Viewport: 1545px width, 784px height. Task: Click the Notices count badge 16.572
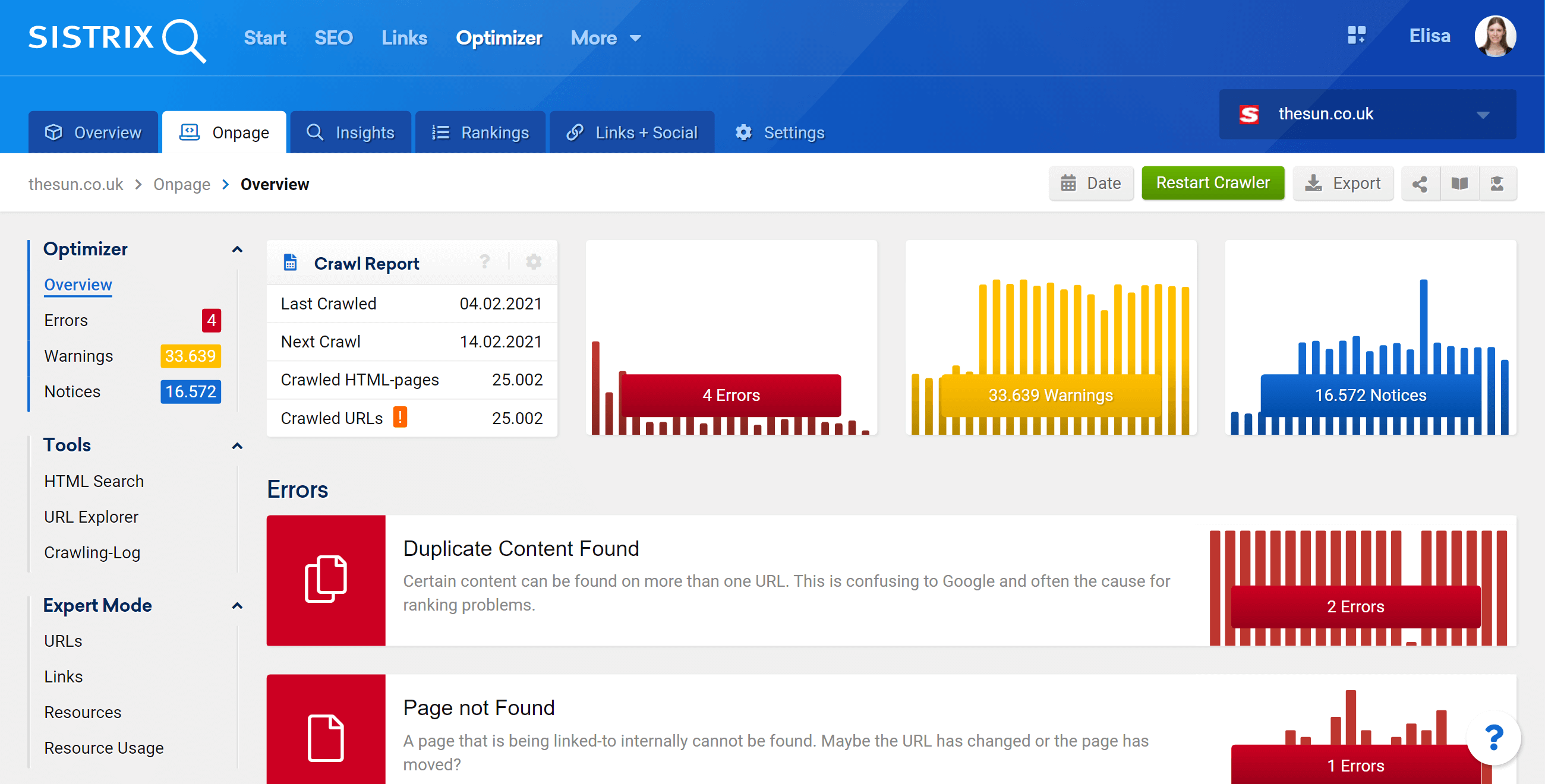point(190,391)
